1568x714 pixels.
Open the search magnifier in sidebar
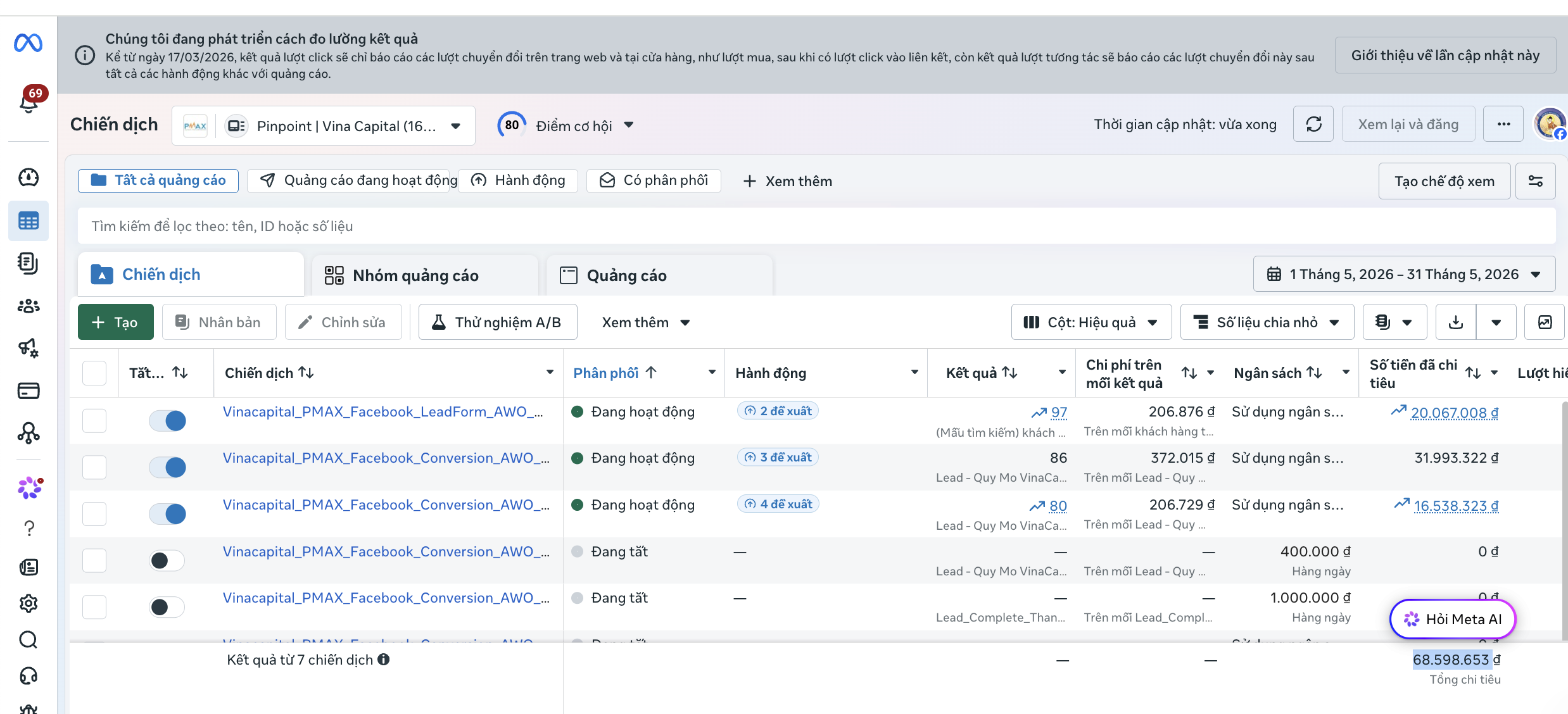coord(28,640)
